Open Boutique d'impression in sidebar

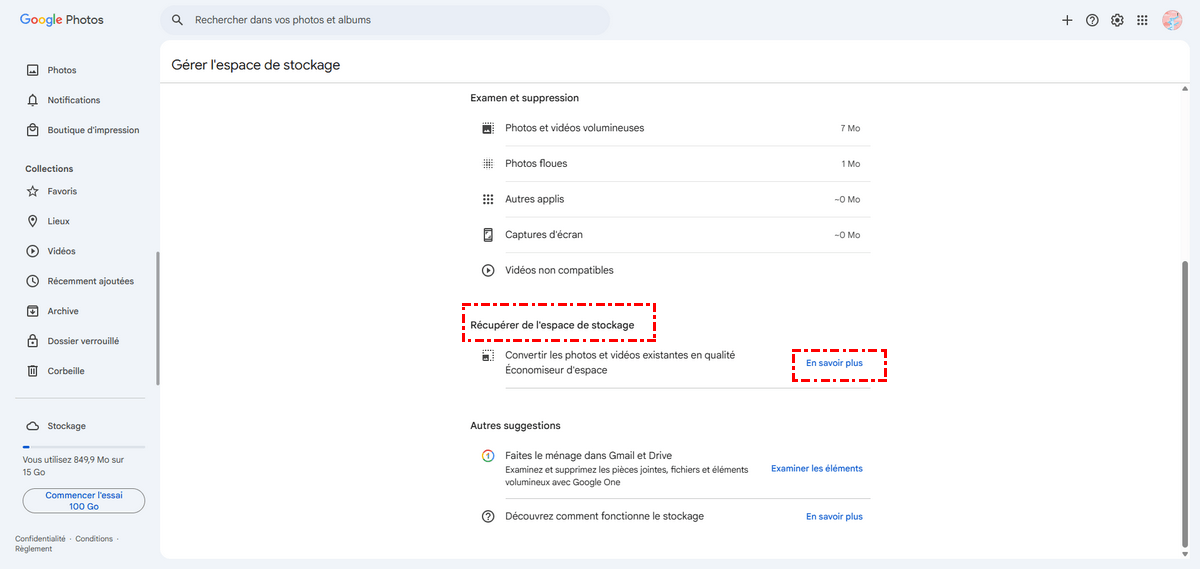[x=93, y=130]
